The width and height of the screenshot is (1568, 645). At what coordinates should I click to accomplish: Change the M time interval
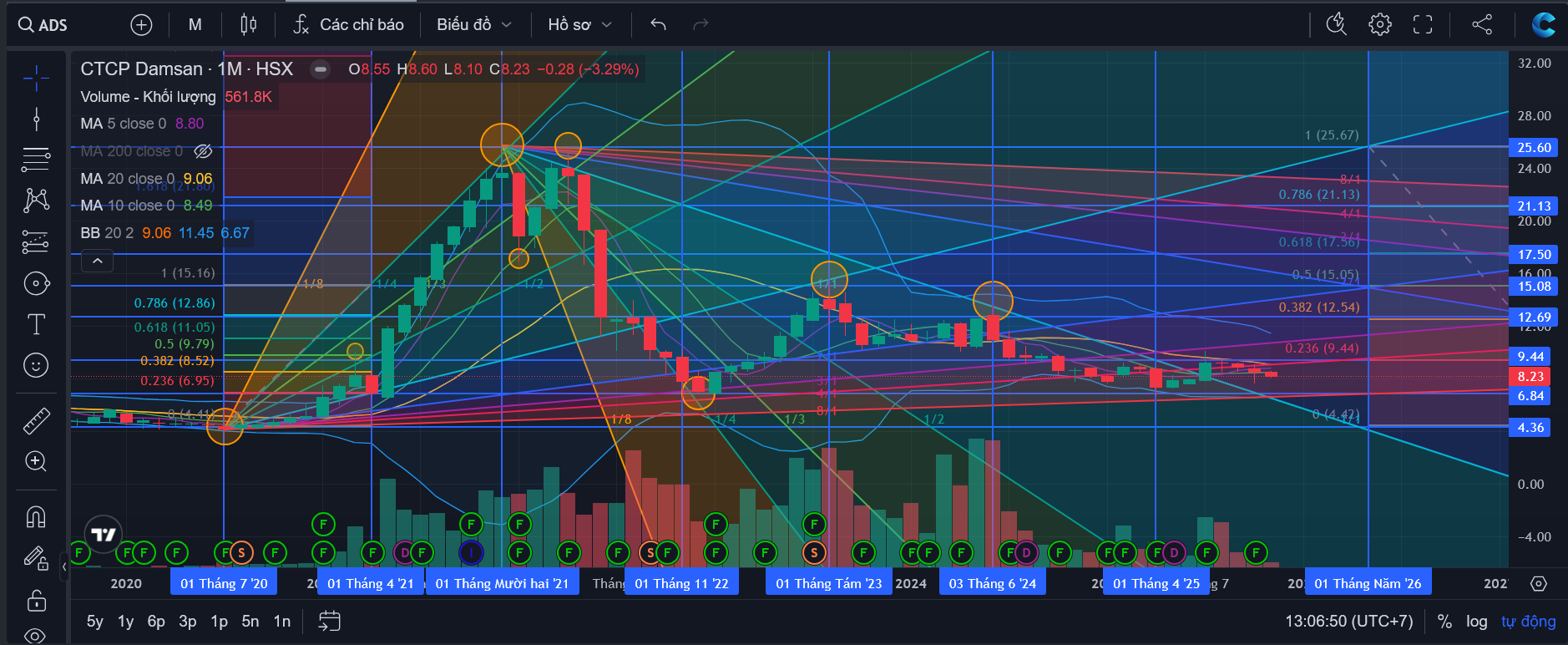tap(195, 25)
